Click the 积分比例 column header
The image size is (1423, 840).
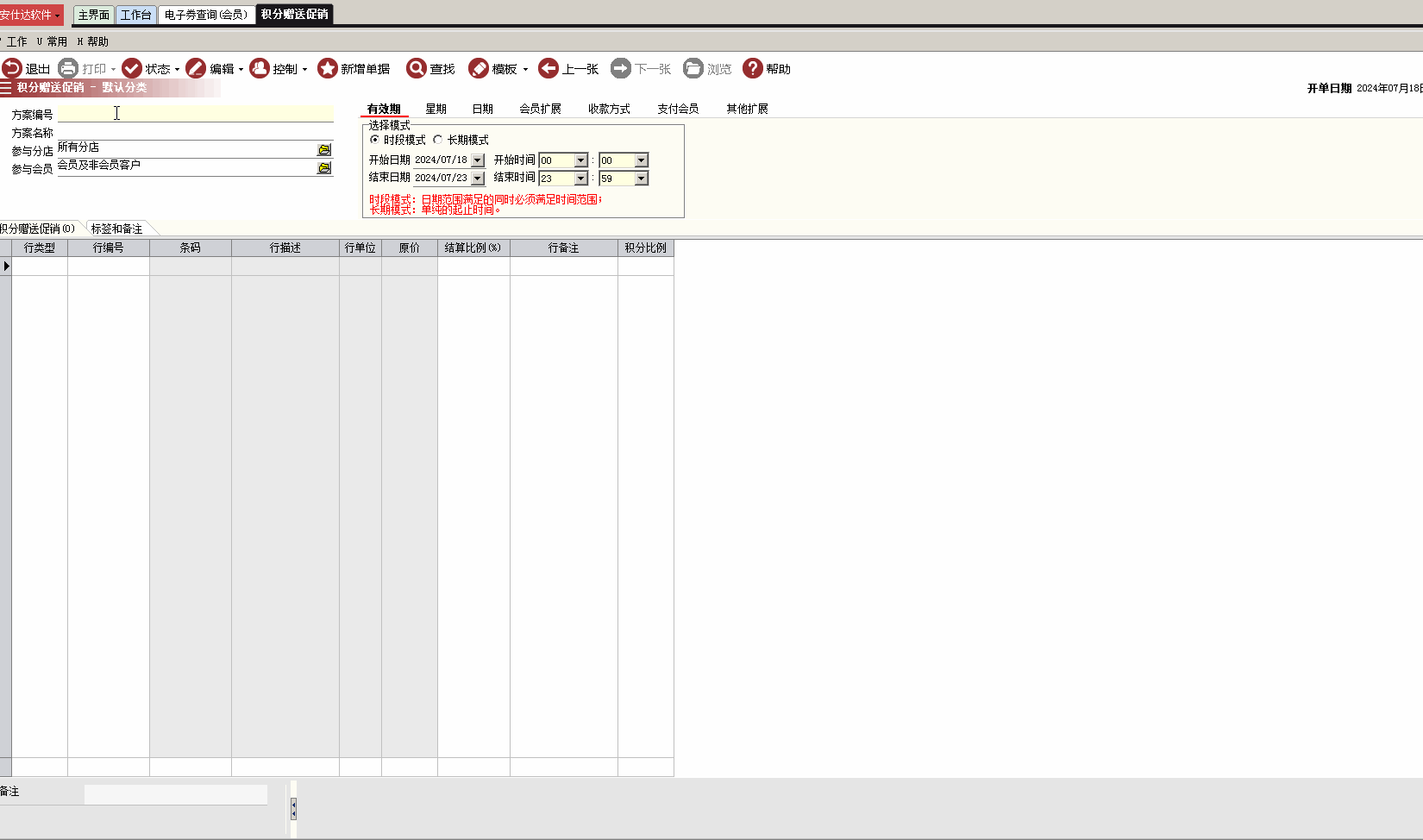click(646, 248)
